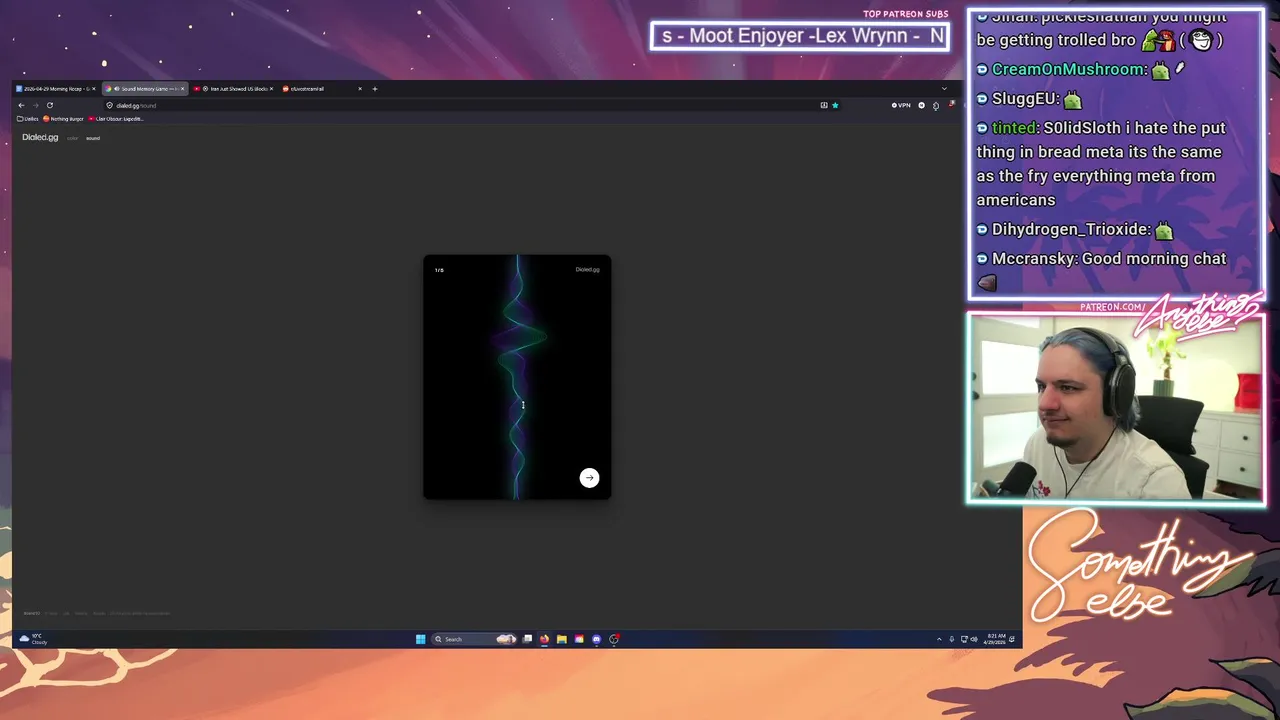This screenshot has width=1280, height=720.
Task: Click the red extension icon in toolbar
Action: point(951,104)
